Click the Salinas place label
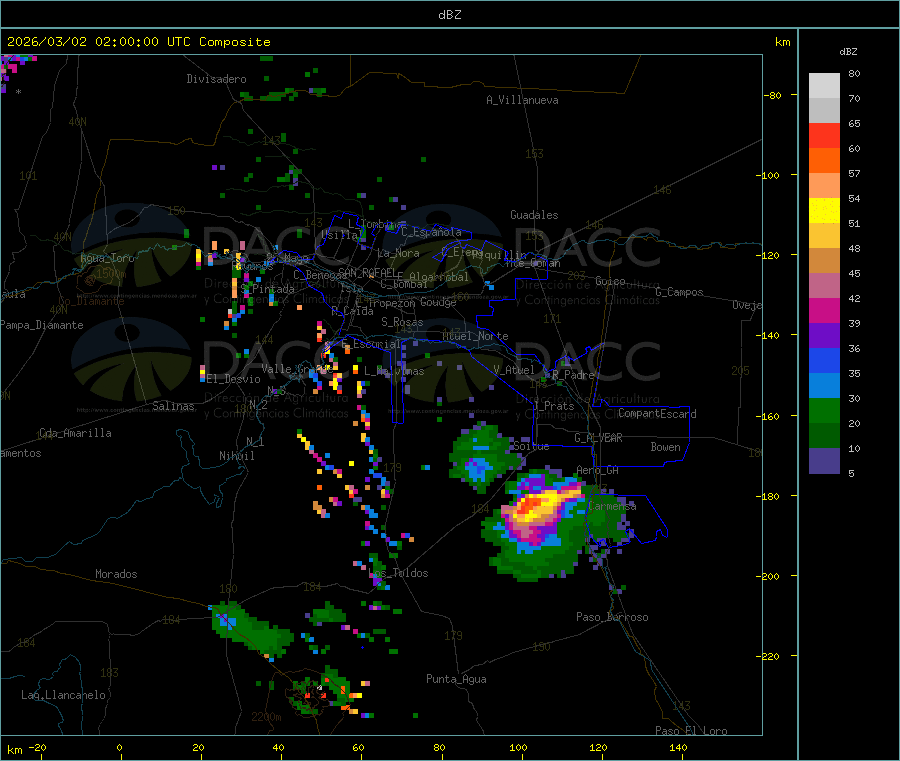Image resolution: width=900 pixels, height=761 pixels. pyautogui.click(x=173, y=406)
